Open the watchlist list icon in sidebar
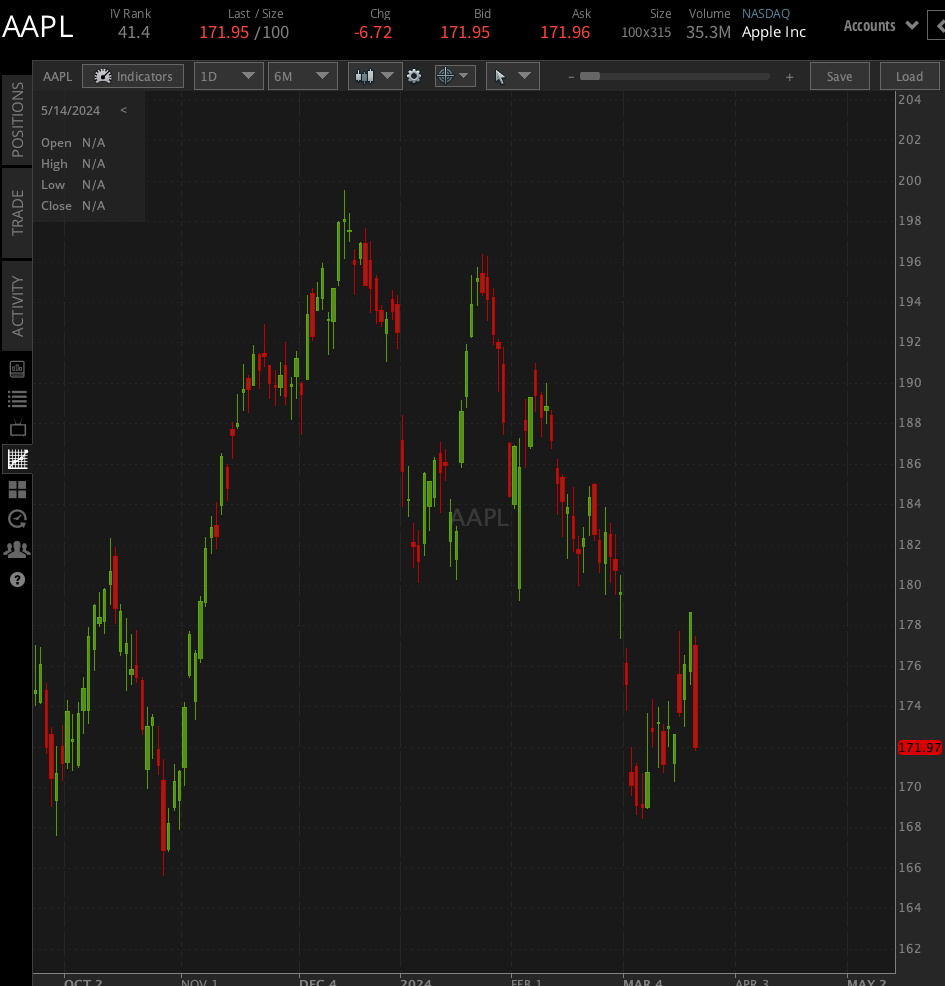This screenshot has height=986, width=945. [x=17, y=399]
